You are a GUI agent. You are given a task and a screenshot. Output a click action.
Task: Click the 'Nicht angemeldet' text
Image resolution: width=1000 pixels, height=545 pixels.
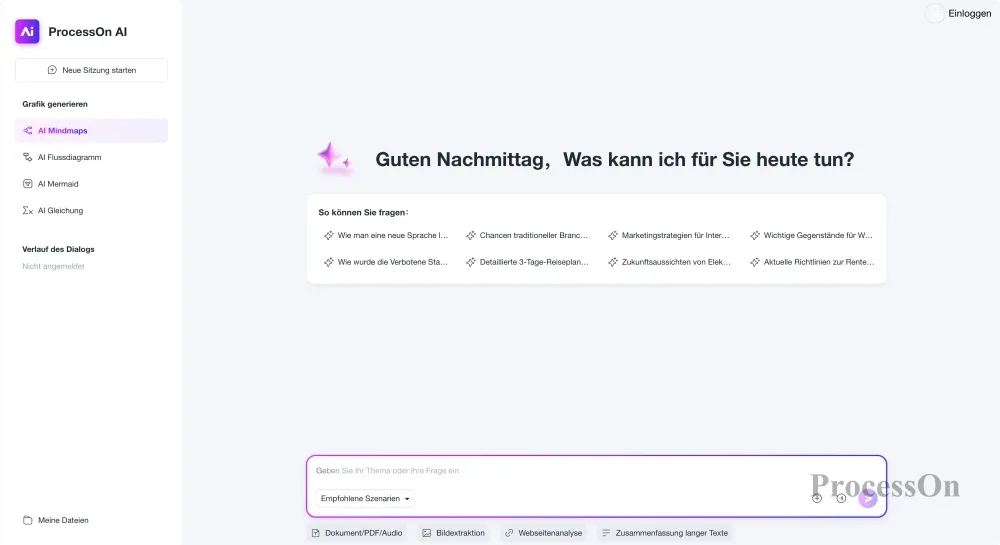pyautogui.click(x=54, y=266)
